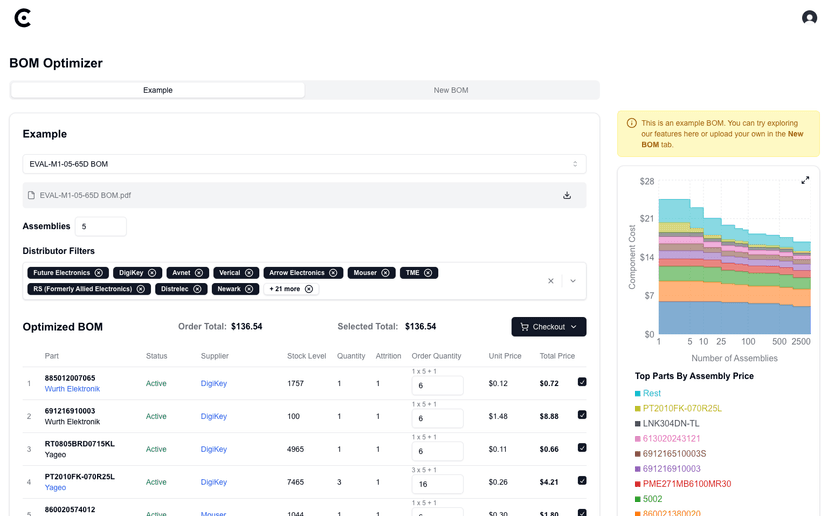828x516 pixels.
Task: Edit order quantity for part PT2010FK-070R25L
Action: pos(438,484)
